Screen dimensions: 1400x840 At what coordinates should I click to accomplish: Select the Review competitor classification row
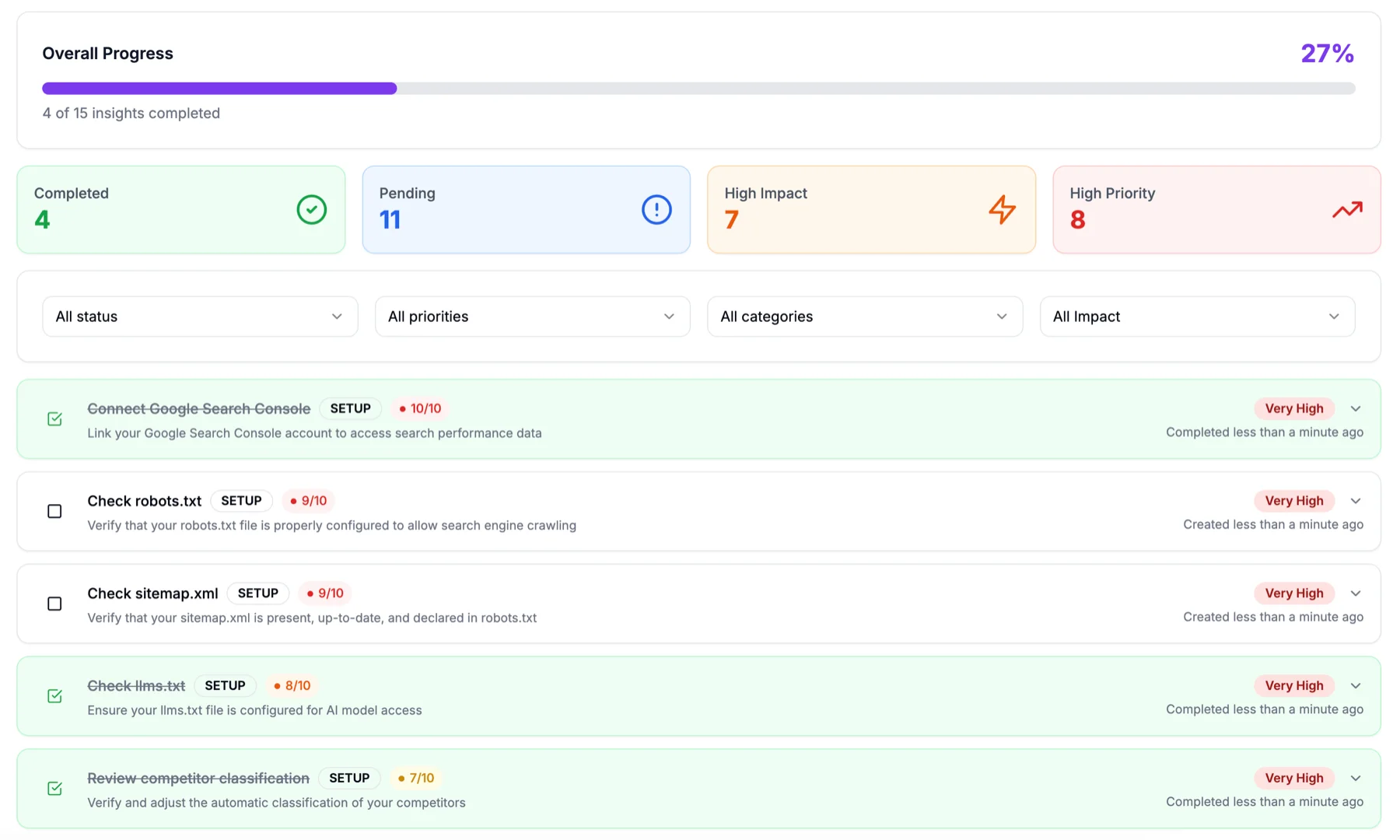coord(698,788)
